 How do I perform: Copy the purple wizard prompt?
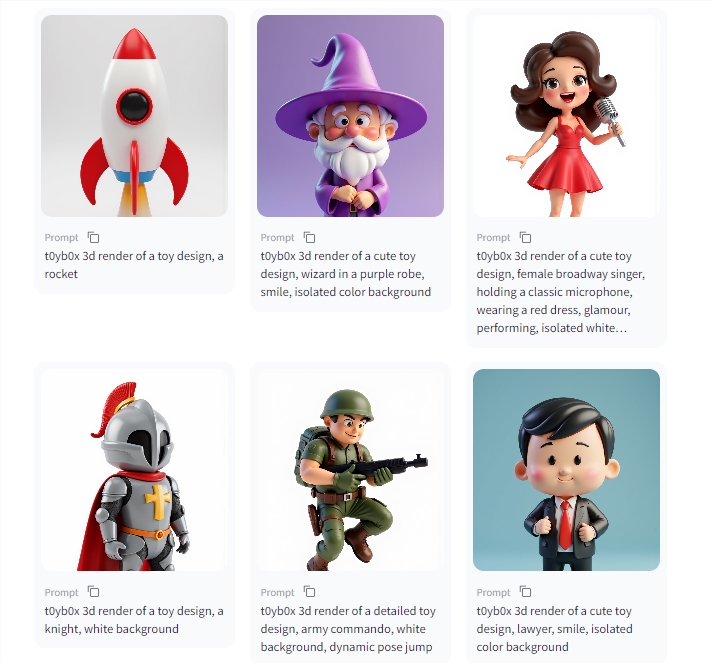[x=309, y=238]
